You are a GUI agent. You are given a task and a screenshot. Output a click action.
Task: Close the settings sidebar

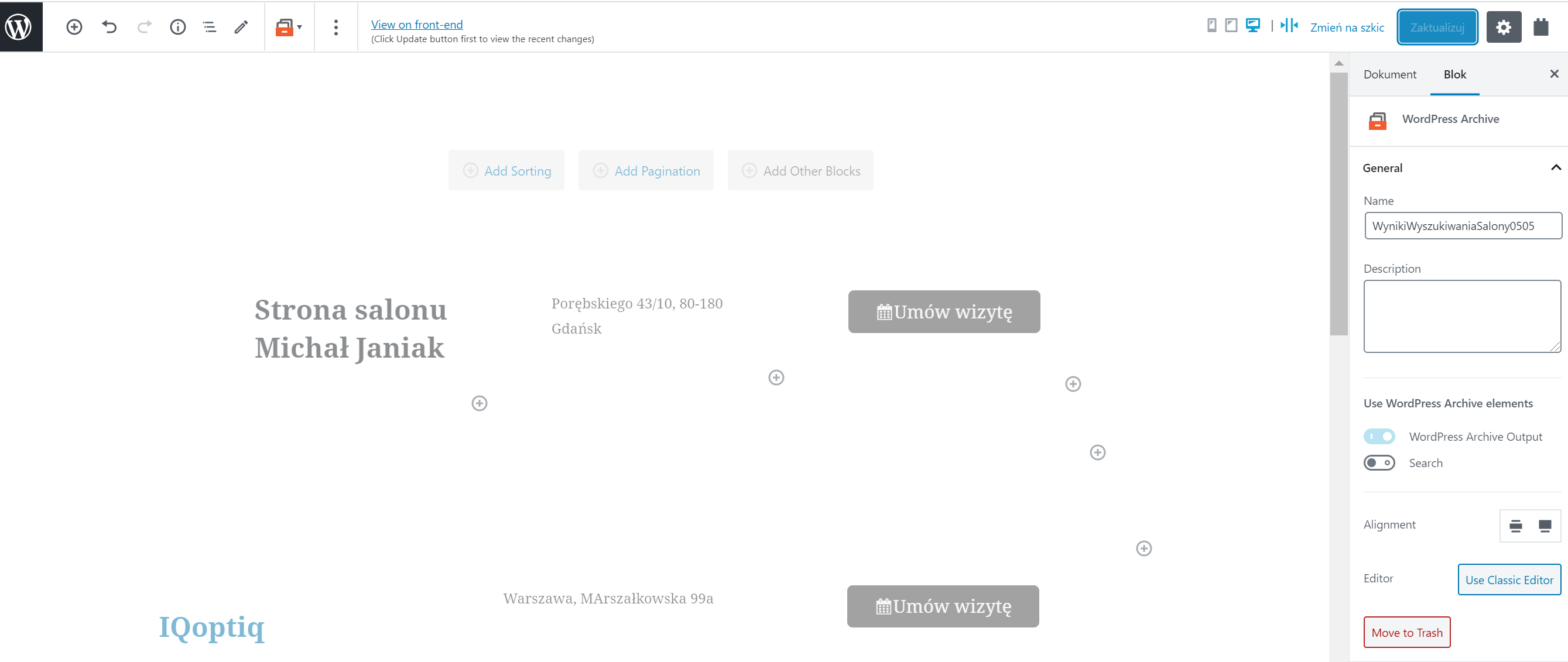tap(1554, 74)
